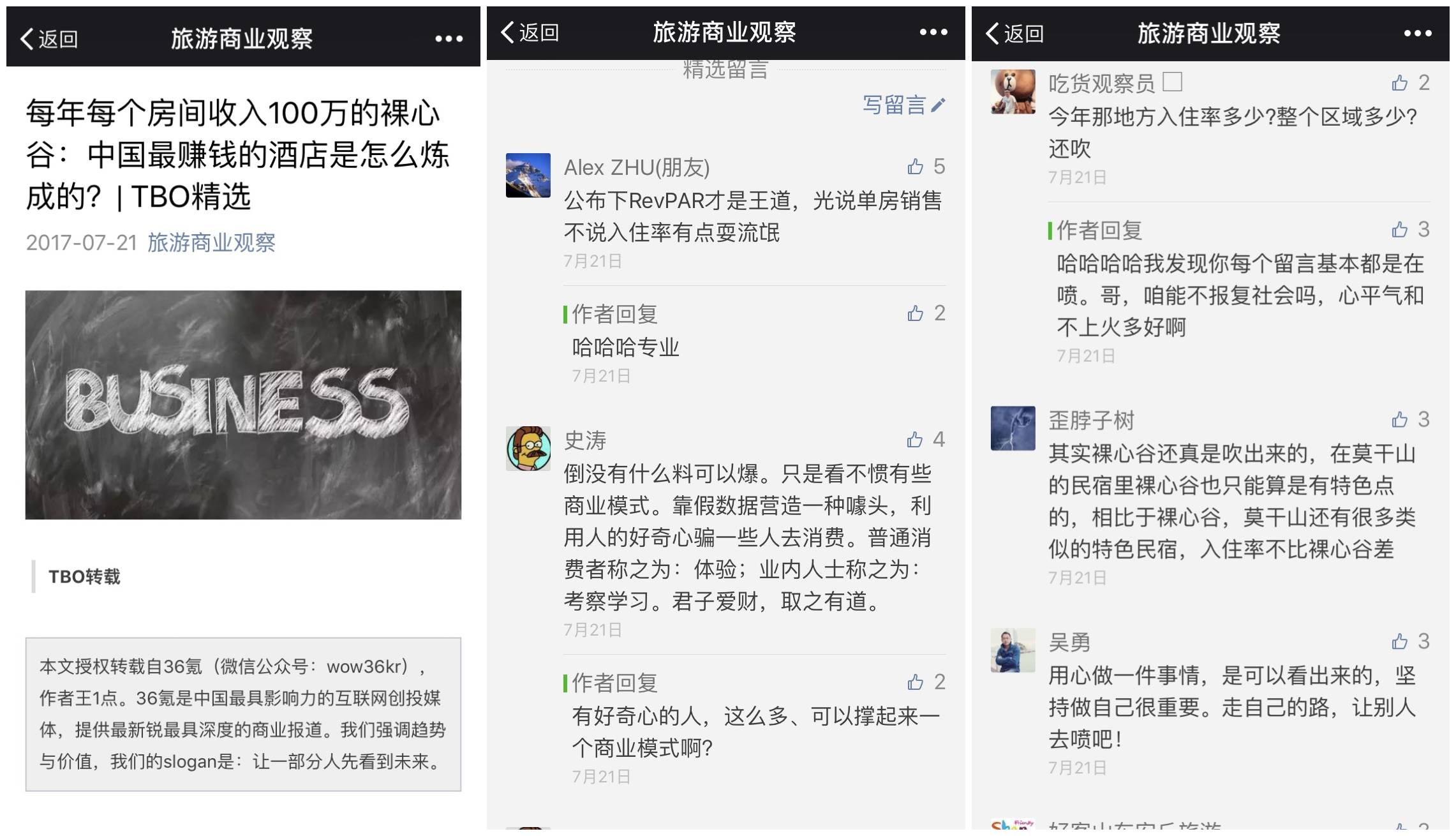Go back using 返回 on article screen
1456x836 pixels.
coord(48,39)
